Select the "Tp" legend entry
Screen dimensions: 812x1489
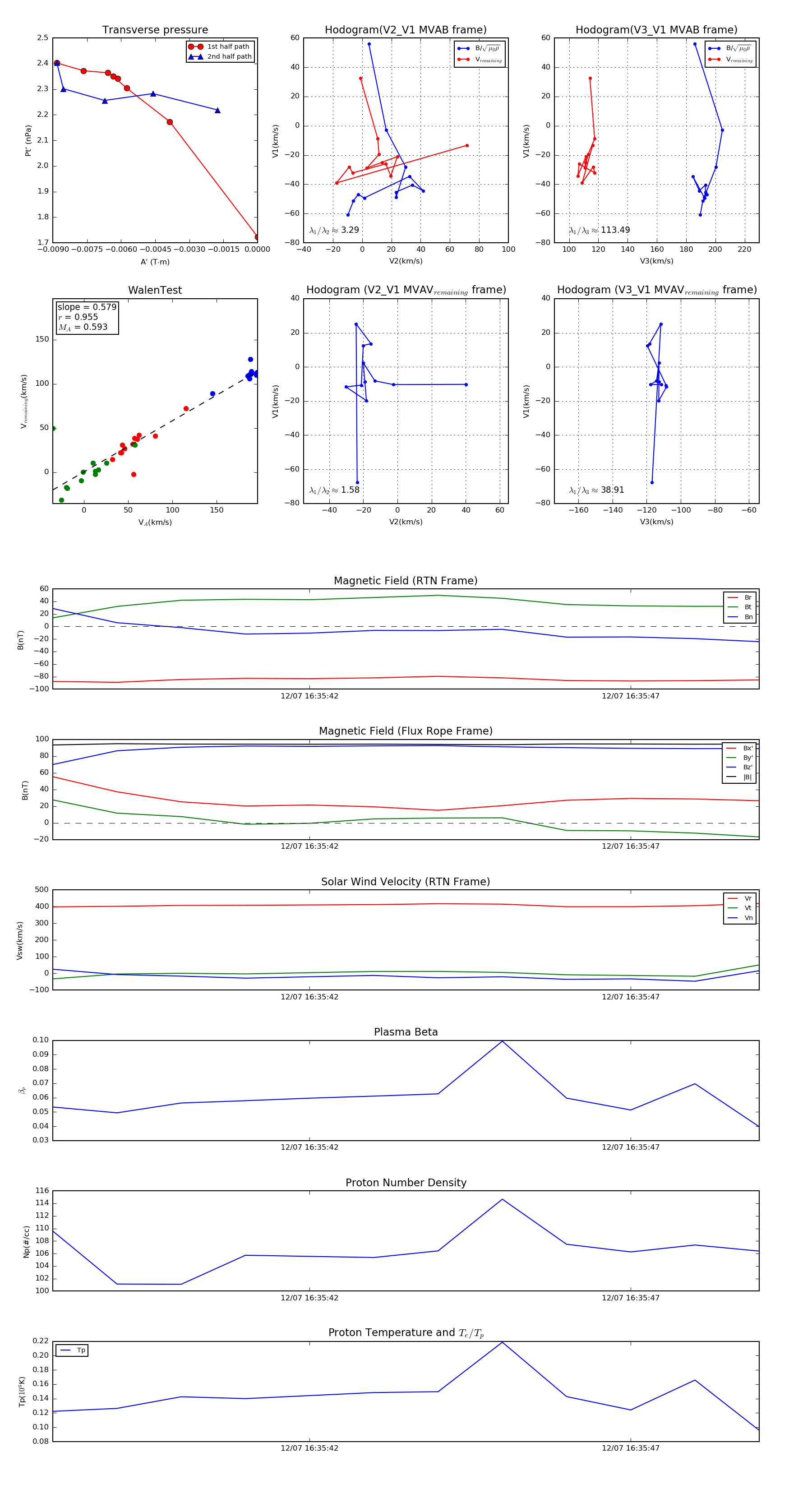click(x=72, y=1350)
